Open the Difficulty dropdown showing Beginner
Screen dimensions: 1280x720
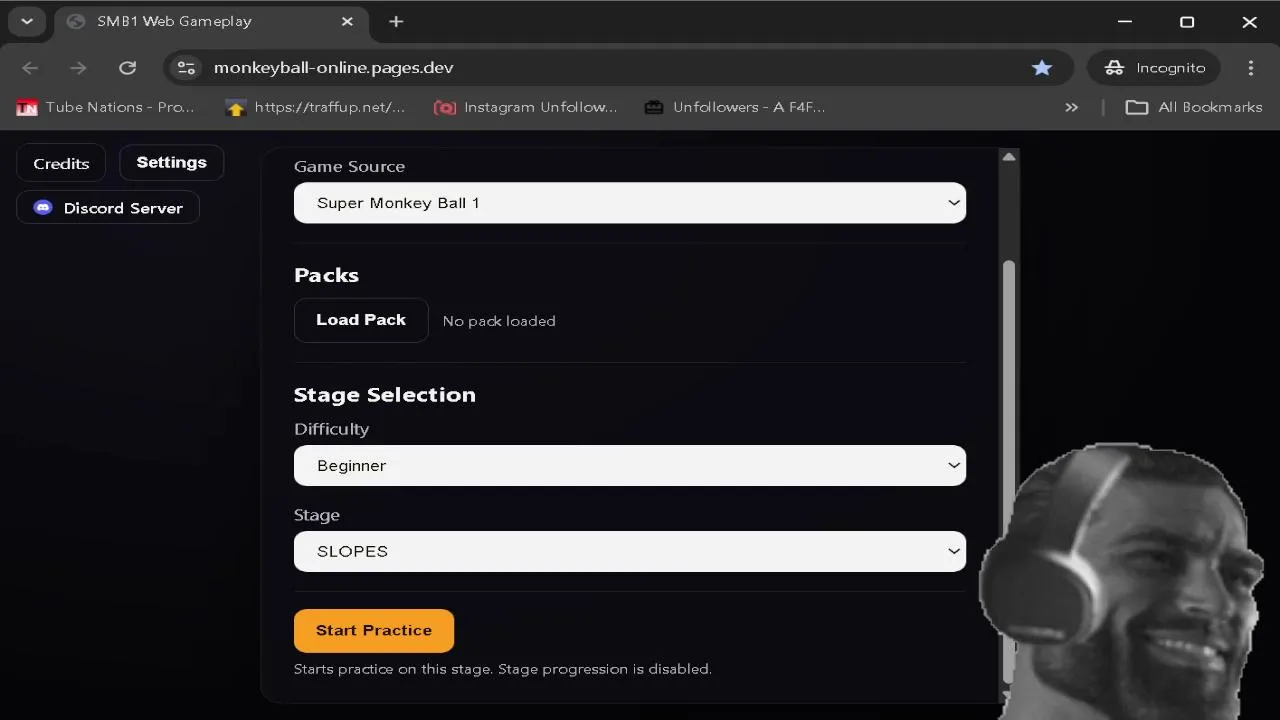630,466
